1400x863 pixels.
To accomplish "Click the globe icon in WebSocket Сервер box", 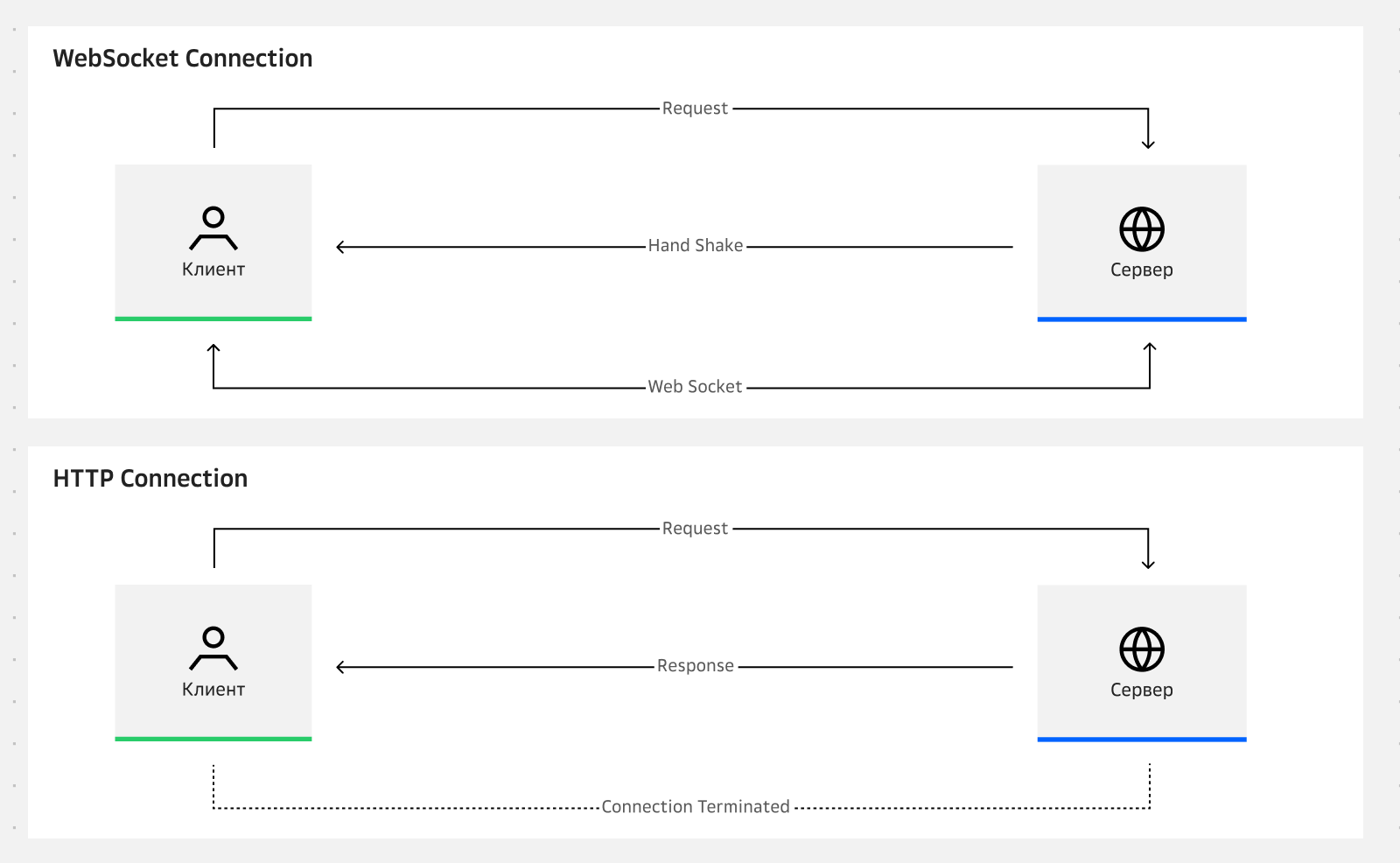I will tap(1142, 229).
